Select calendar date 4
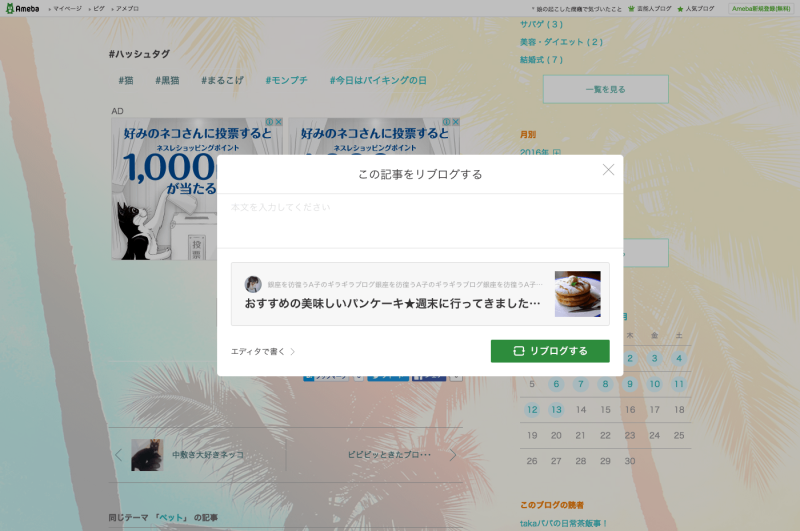 (x=679, y=358)
